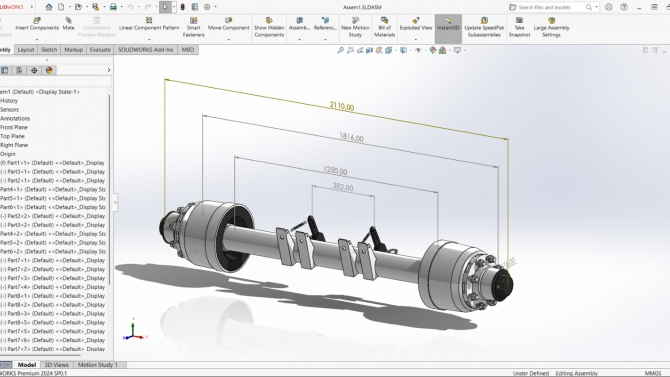Activate the Select cursor tool

click(165, 7)
